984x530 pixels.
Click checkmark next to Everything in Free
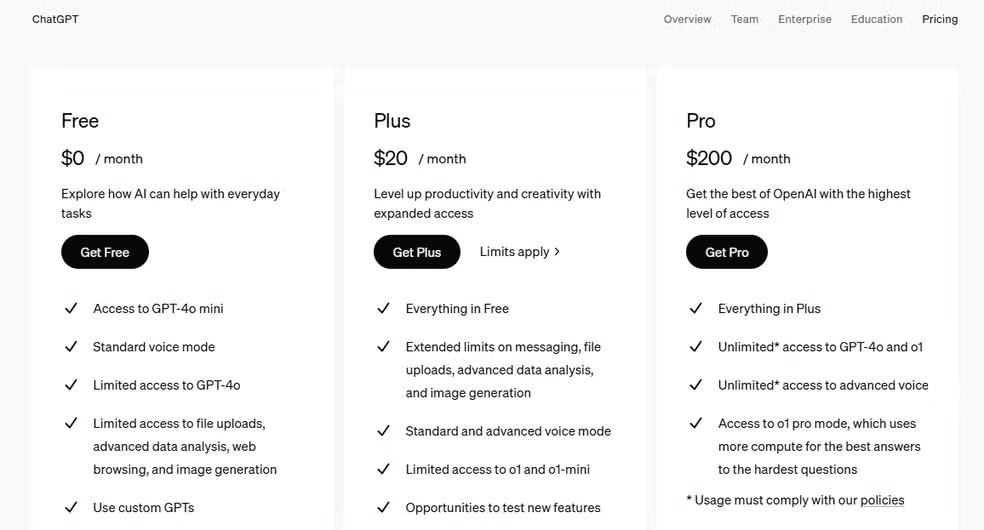click(383, 308)
